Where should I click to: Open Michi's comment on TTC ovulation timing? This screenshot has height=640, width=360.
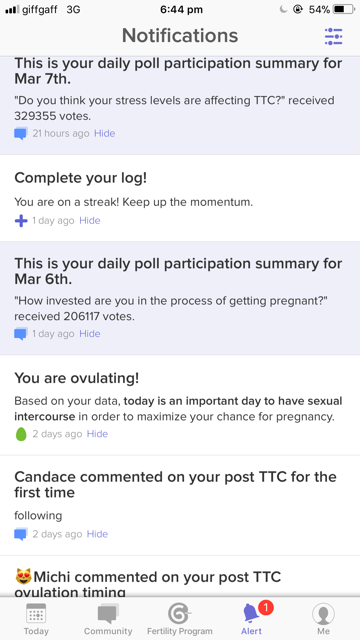pyautogui.click(x=180, y=577)
